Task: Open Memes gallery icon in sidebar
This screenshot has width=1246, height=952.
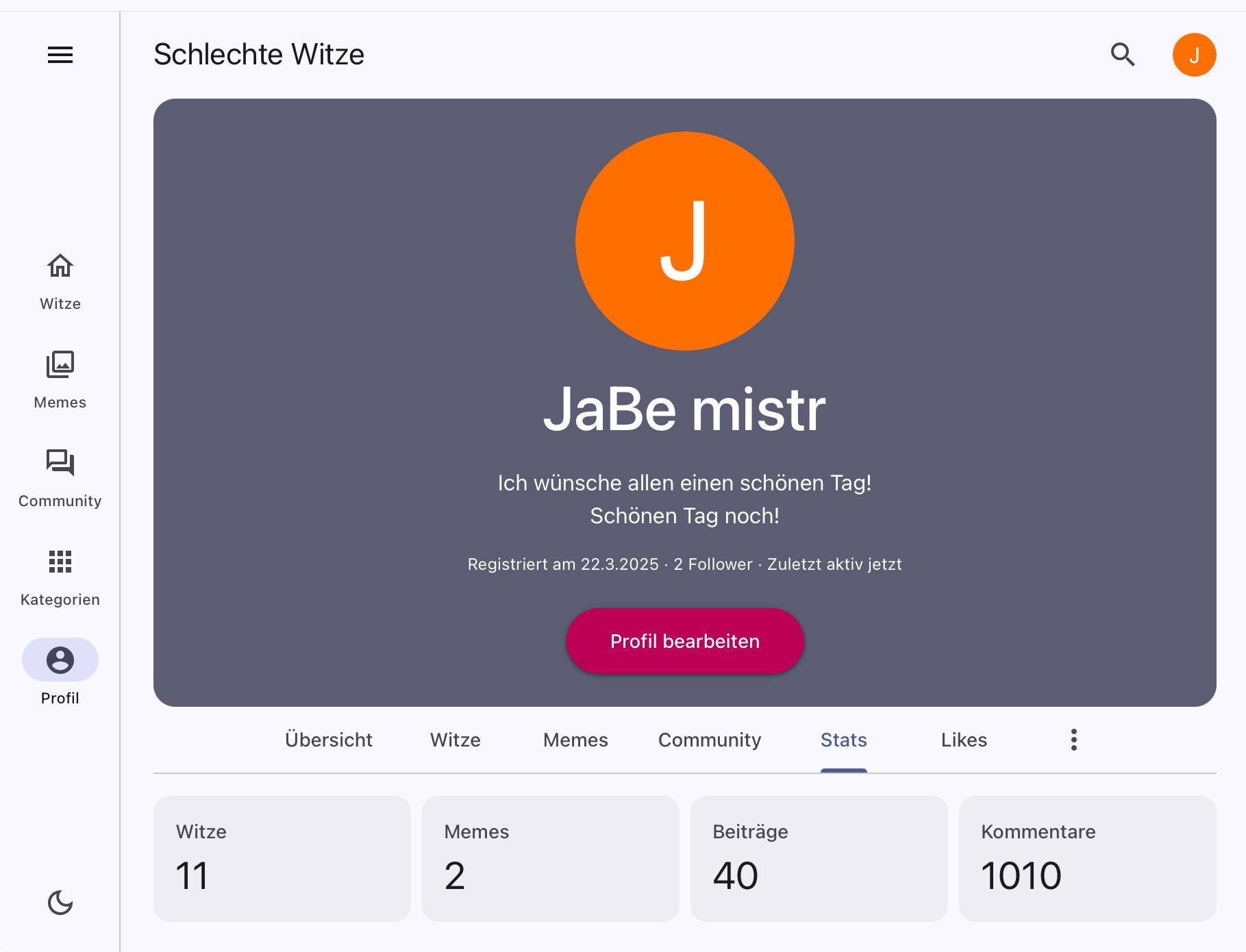Action: [60, 364]
